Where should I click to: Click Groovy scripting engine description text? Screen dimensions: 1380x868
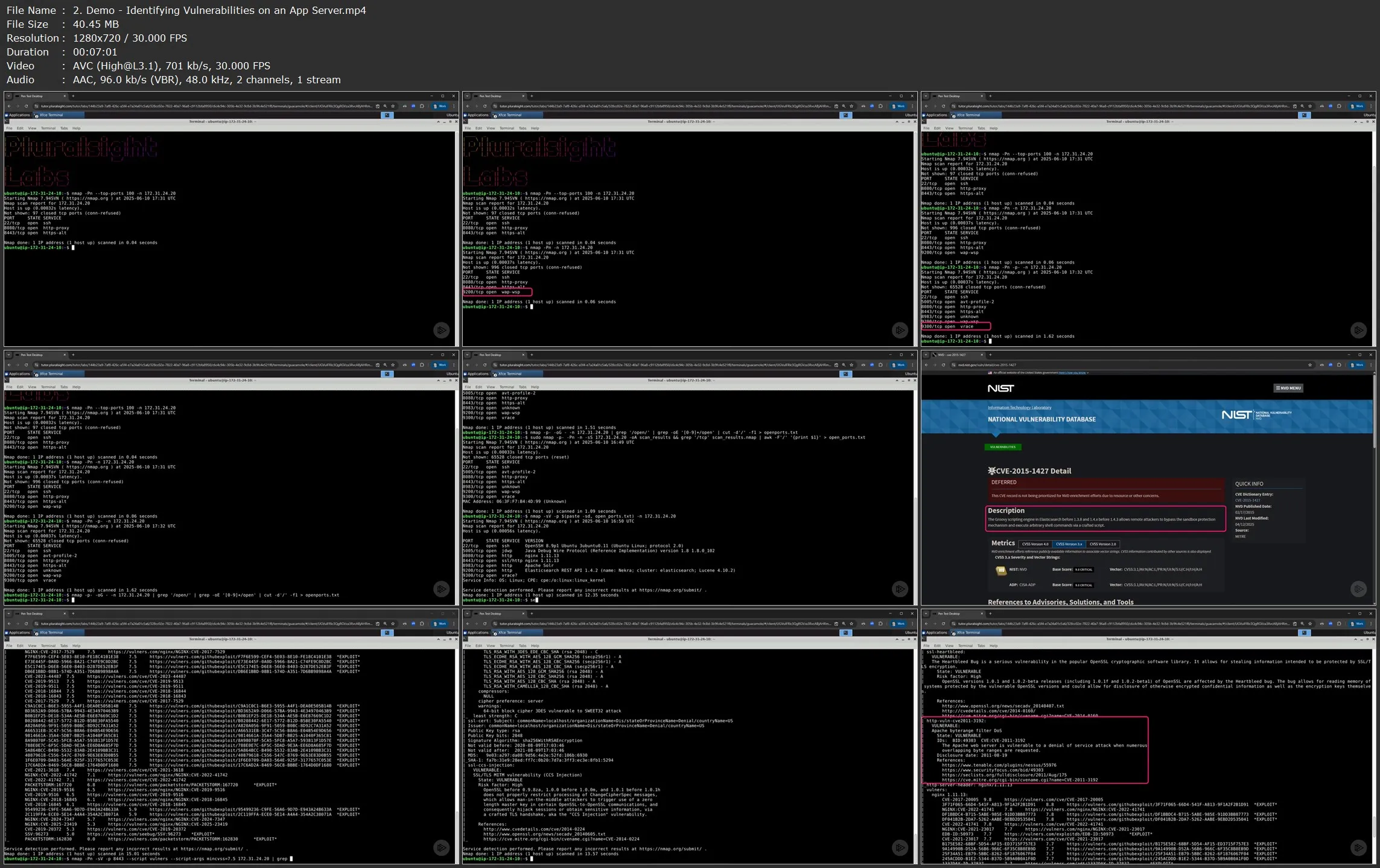(x=1102, y=522)
